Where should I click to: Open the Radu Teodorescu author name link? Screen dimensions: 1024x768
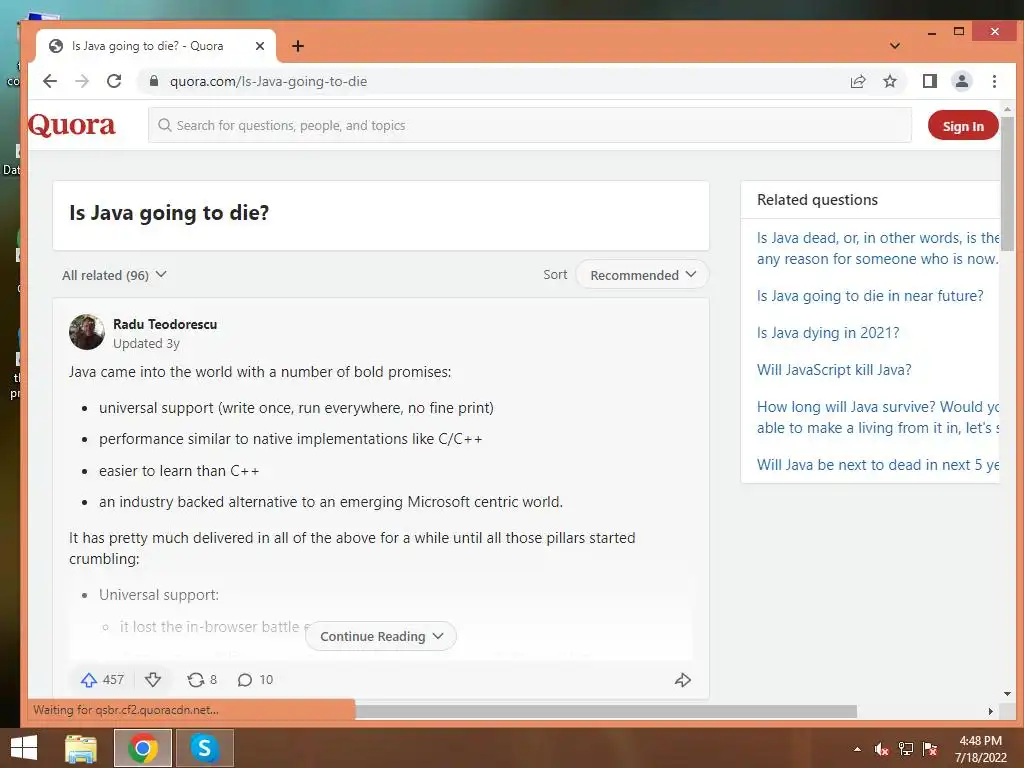[165, 324]
